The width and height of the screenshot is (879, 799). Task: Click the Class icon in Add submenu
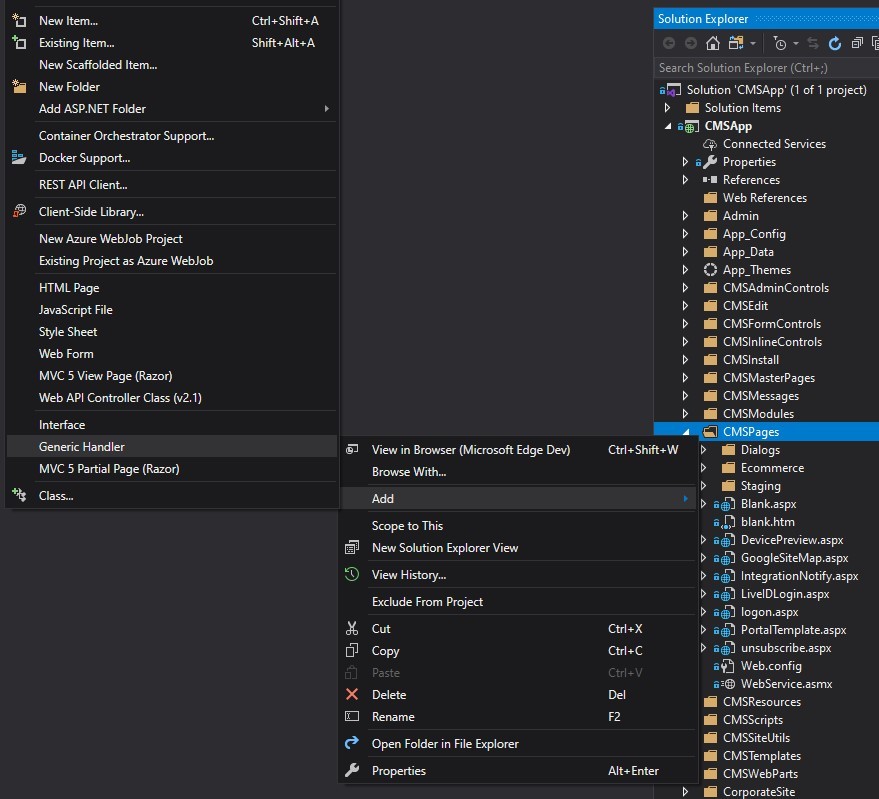point(19,495)
